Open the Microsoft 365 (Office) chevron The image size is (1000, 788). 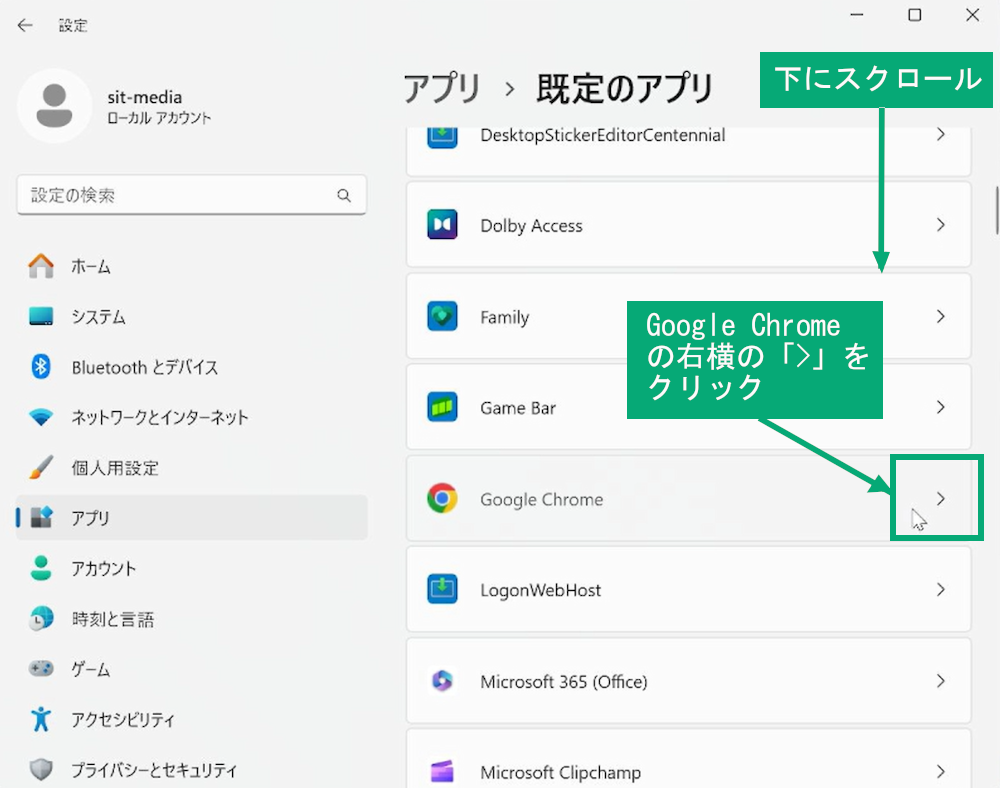941,681
